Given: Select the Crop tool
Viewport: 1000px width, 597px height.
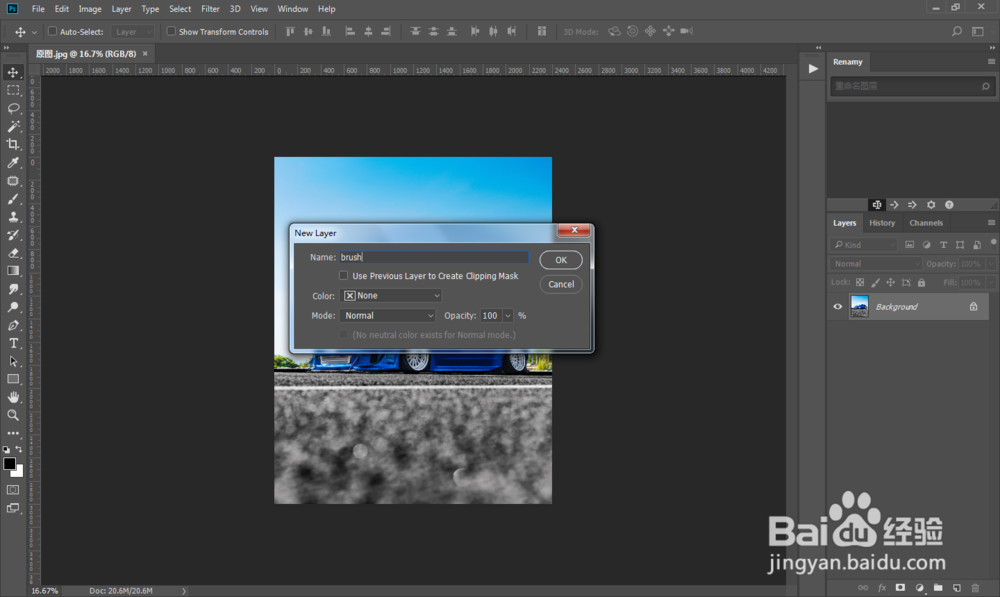Looking at the screenshot, I should click(x=13, y=144).
